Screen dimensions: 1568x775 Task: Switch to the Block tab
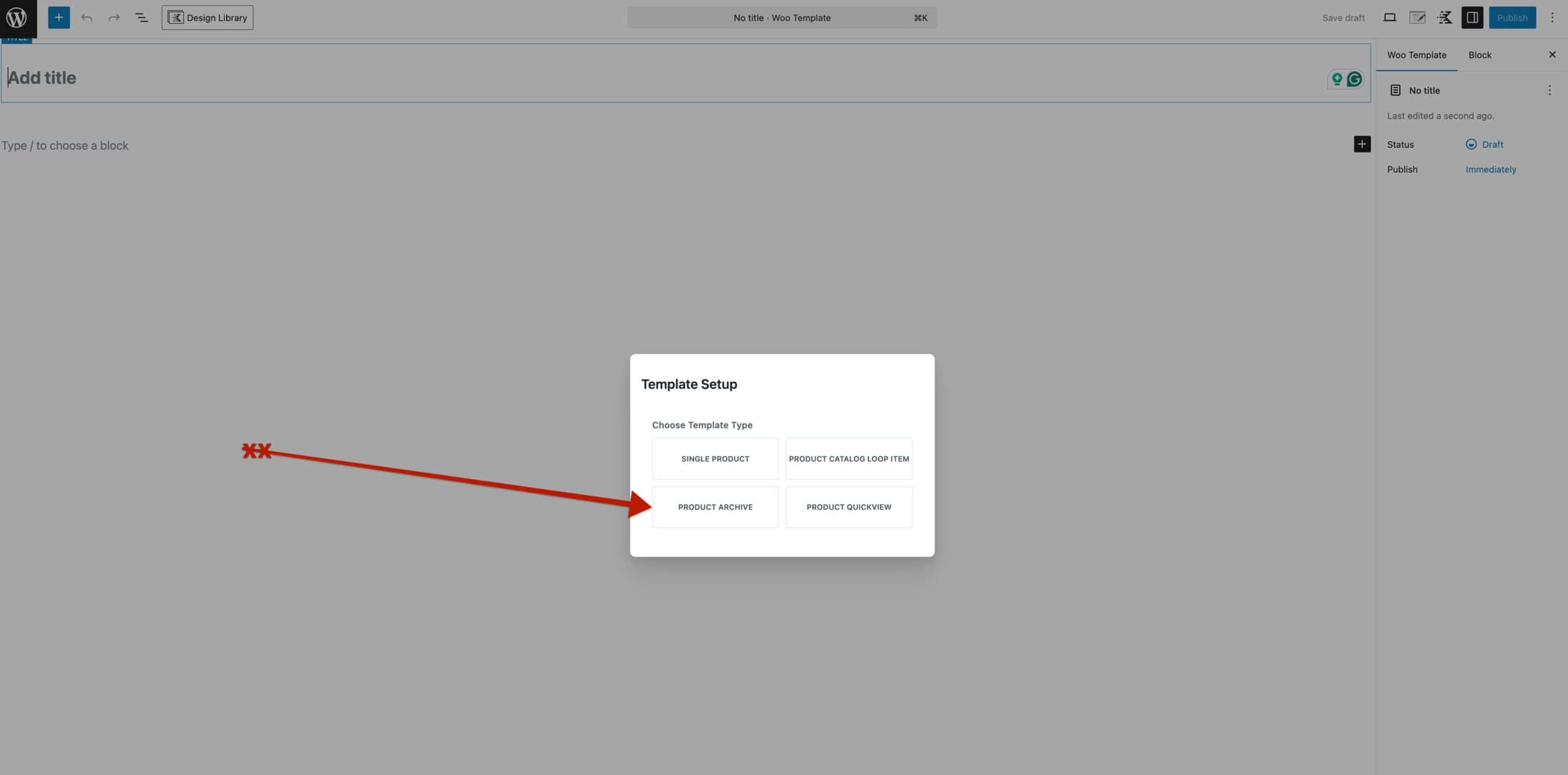point(1479,55)
